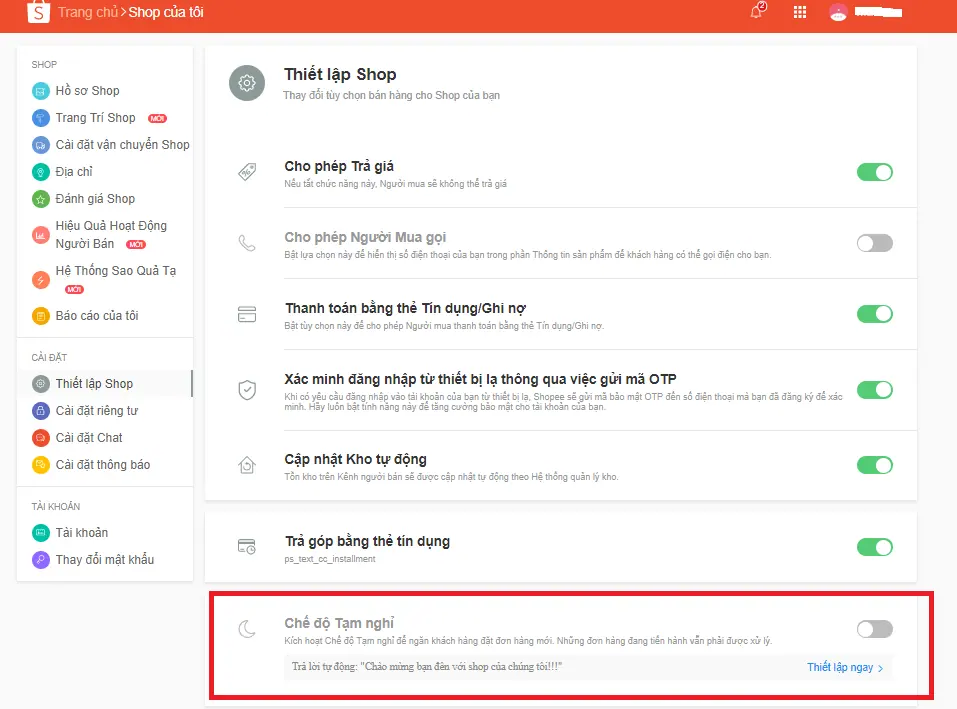This screenshot has width=957, height=709.
Task: Click the Báo cáo của tôi icon
Action: [40, 316]
